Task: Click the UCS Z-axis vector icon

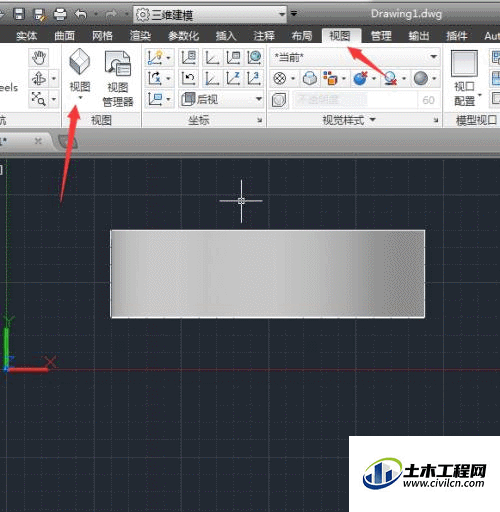Action: 233,79
